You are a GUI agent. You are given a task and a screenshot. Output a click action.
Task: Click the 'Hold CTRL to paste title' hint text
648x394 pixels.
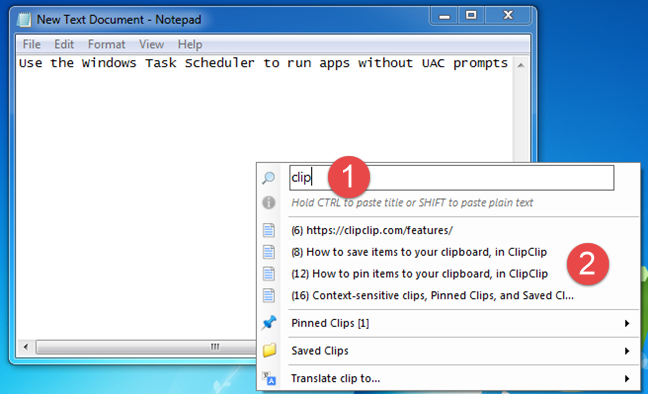(412, 203)
